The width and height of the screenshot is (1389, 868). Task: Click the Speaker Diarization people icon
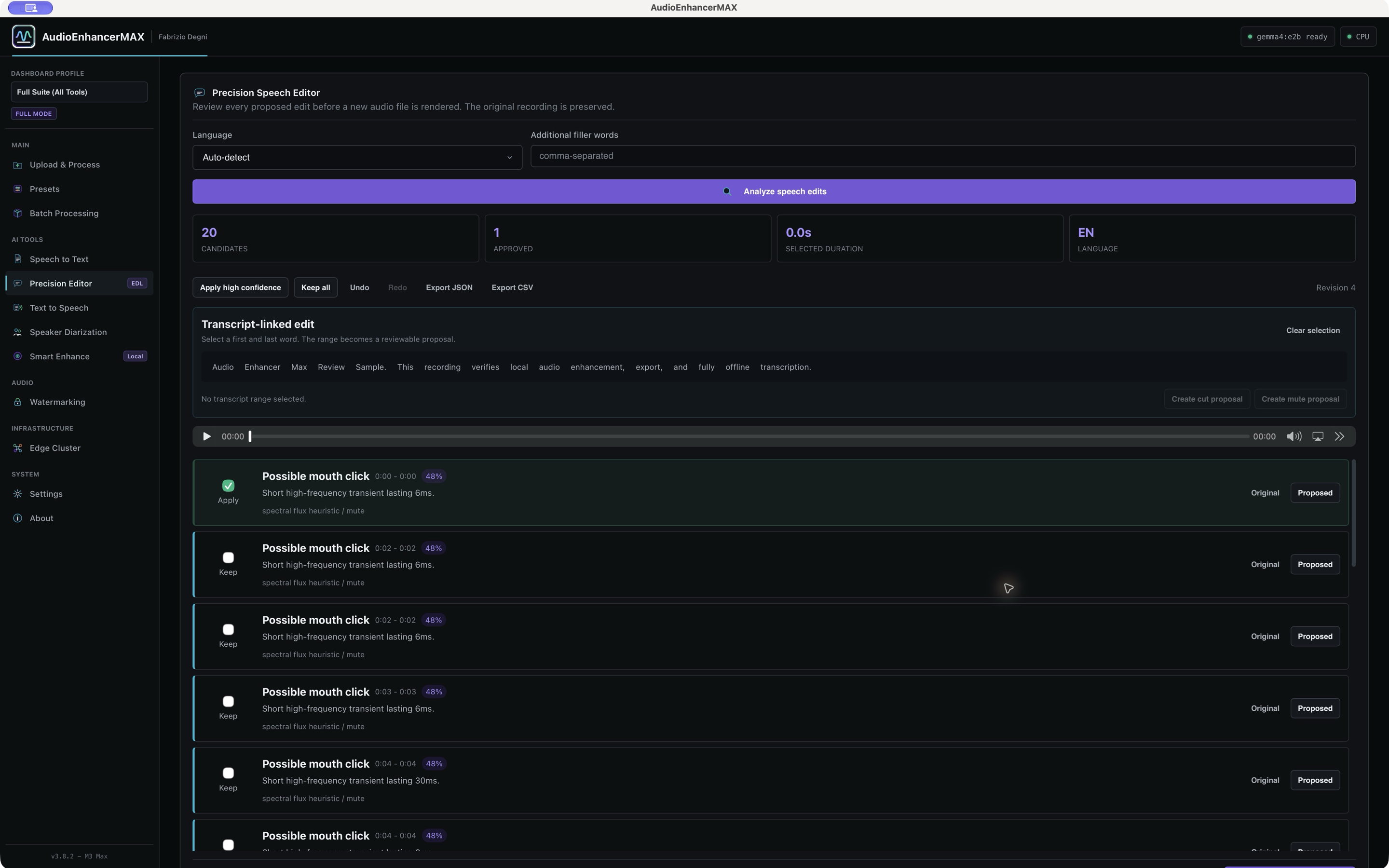18,332
